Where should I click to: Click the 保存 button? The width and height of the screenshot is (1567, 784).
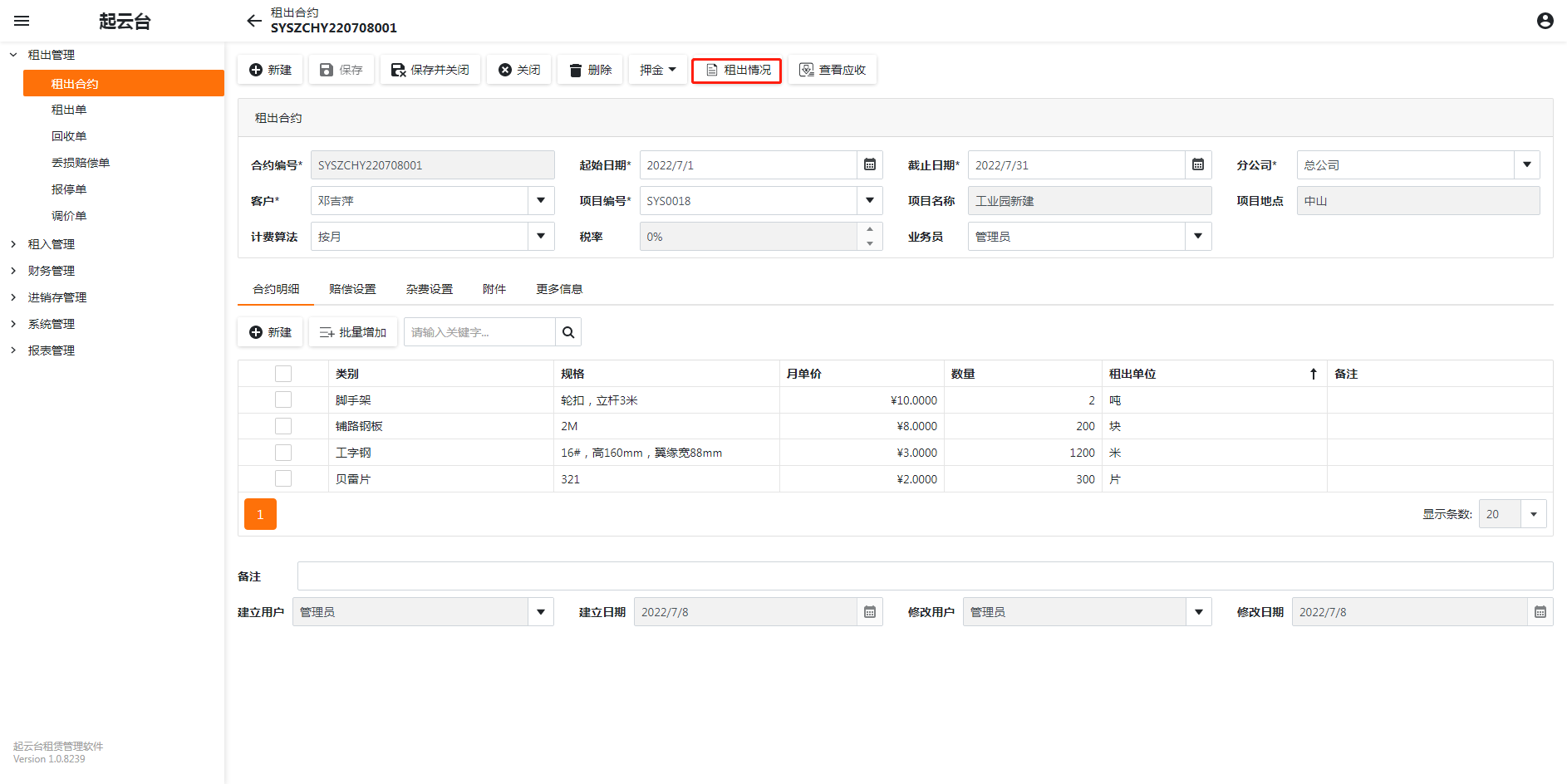[x=341, y=70]
